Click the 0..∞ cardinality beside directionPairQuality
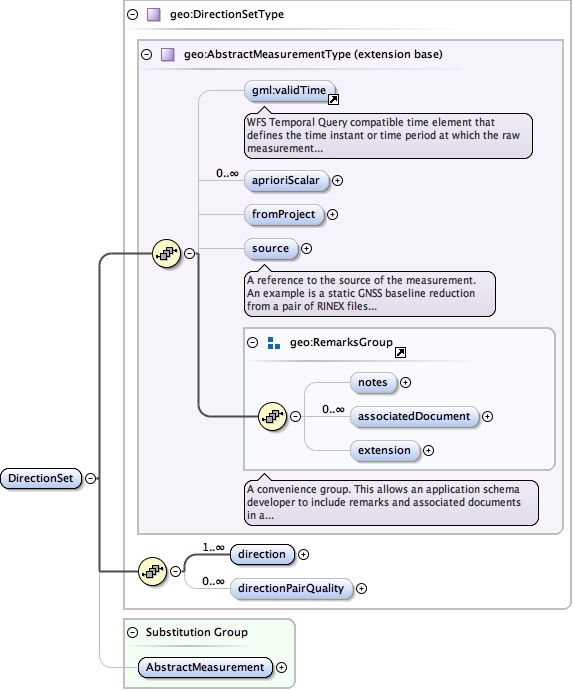This screenshot has height=690, width=573. tap(213, 581)
